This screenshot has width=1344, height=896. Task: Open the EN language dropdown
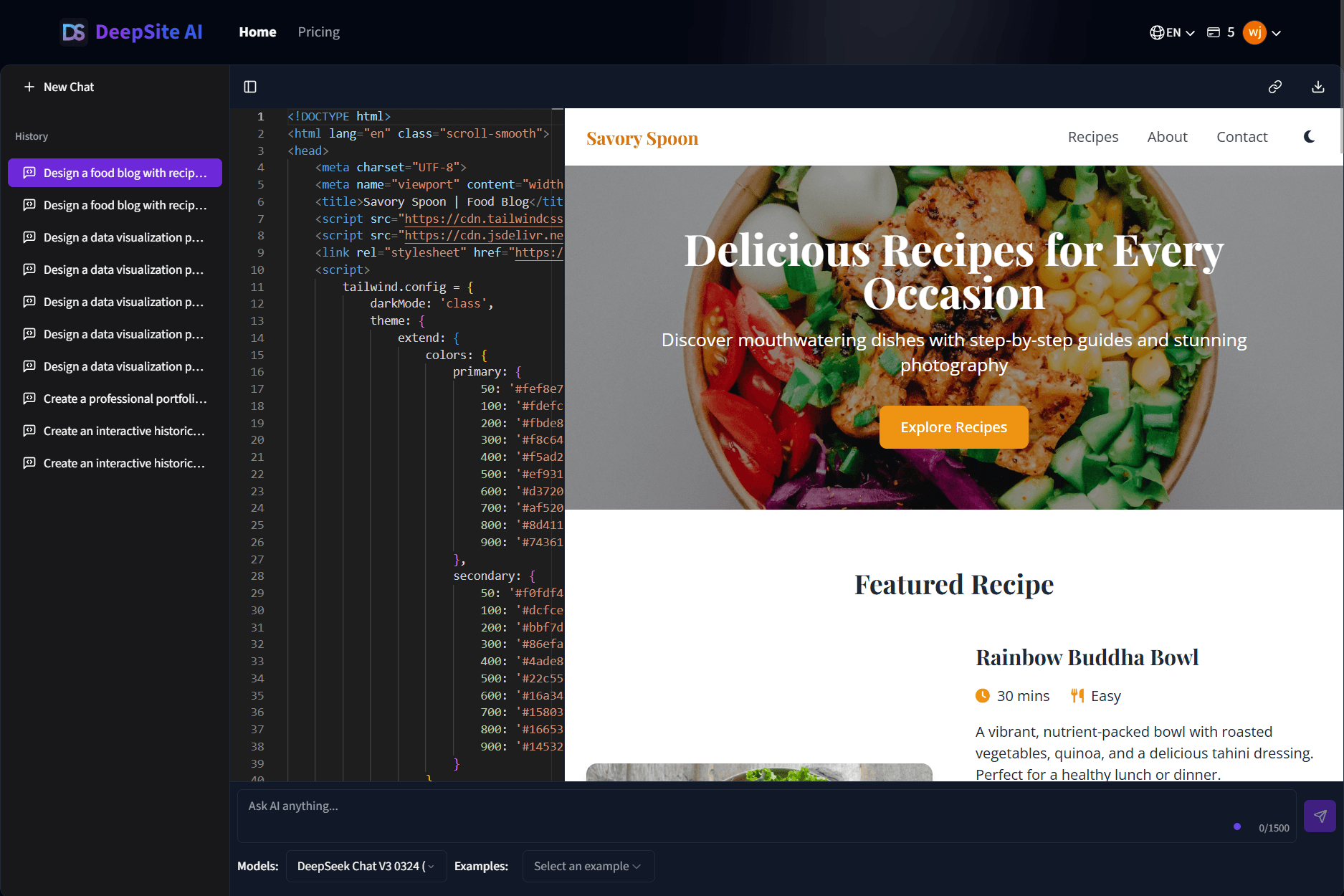[x=1173, y=32]
